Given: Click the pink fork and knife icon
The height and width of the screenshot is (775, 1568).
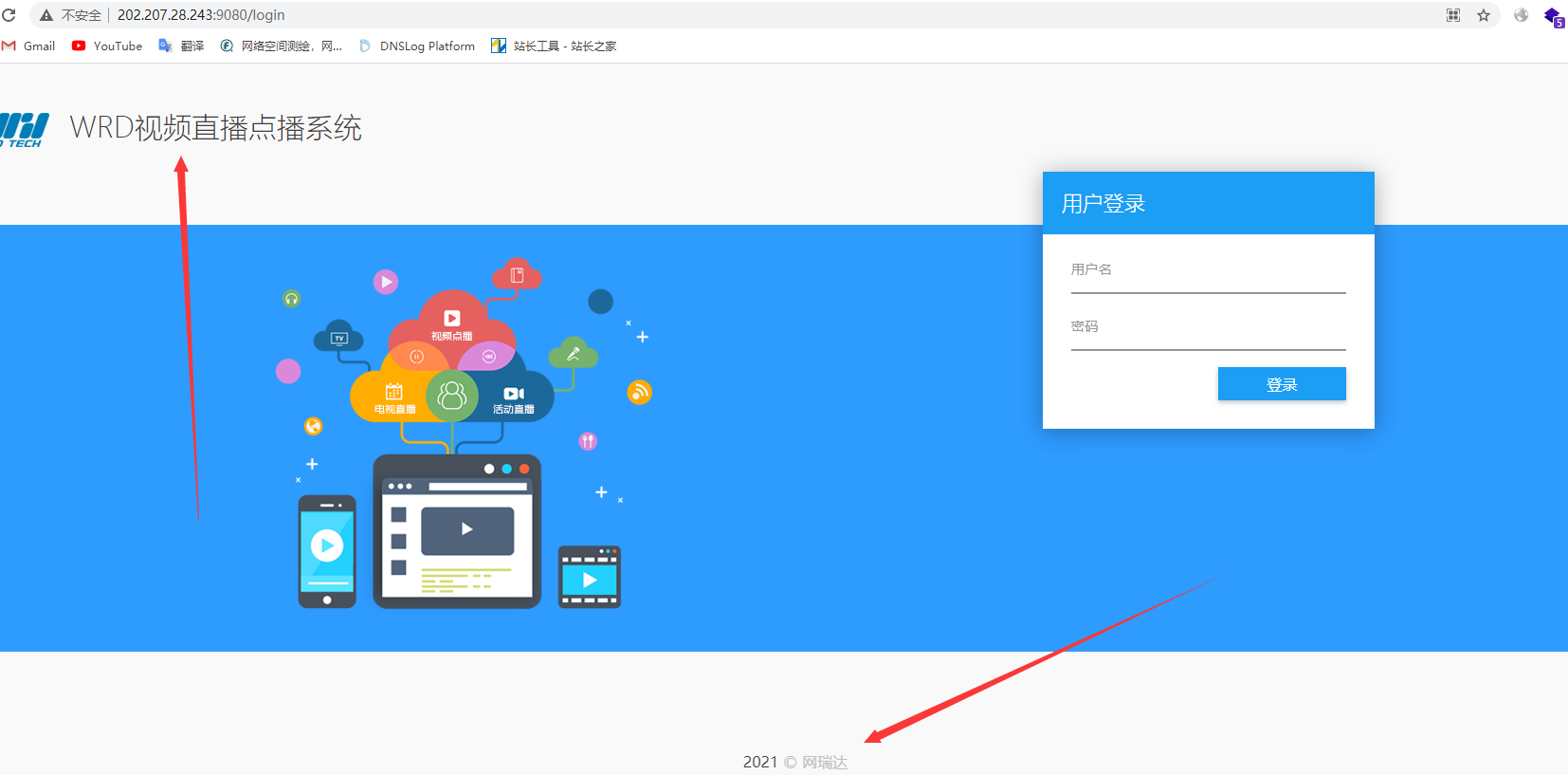Looking at the screenshot, I should pyautogui.click(x=588, y=441).
